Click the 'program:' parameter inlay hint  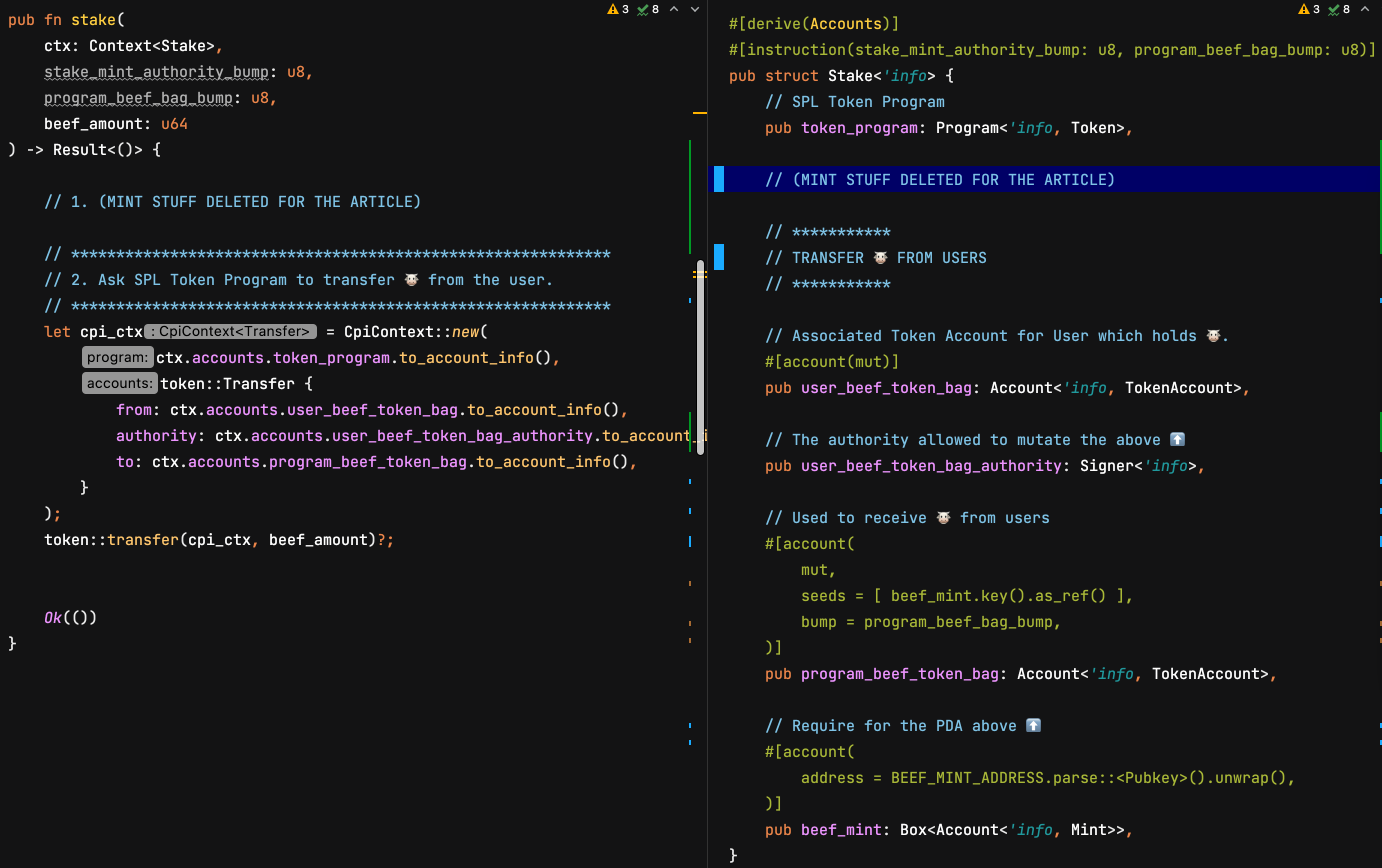coord(117,357)
